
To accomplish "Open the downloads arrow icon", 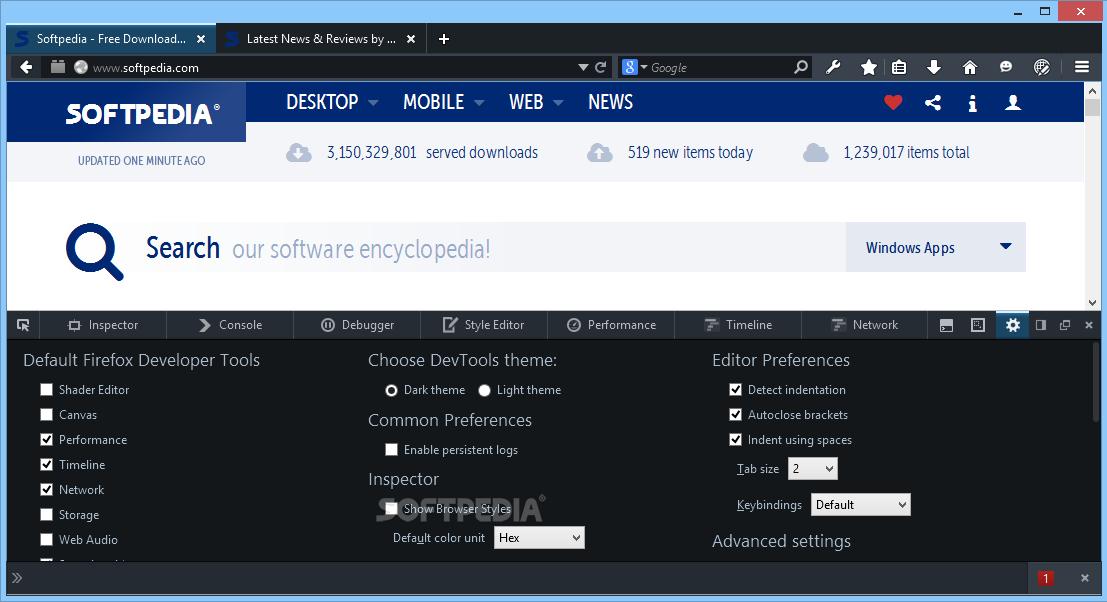I will pyautogui.click(x=933, y=67).
